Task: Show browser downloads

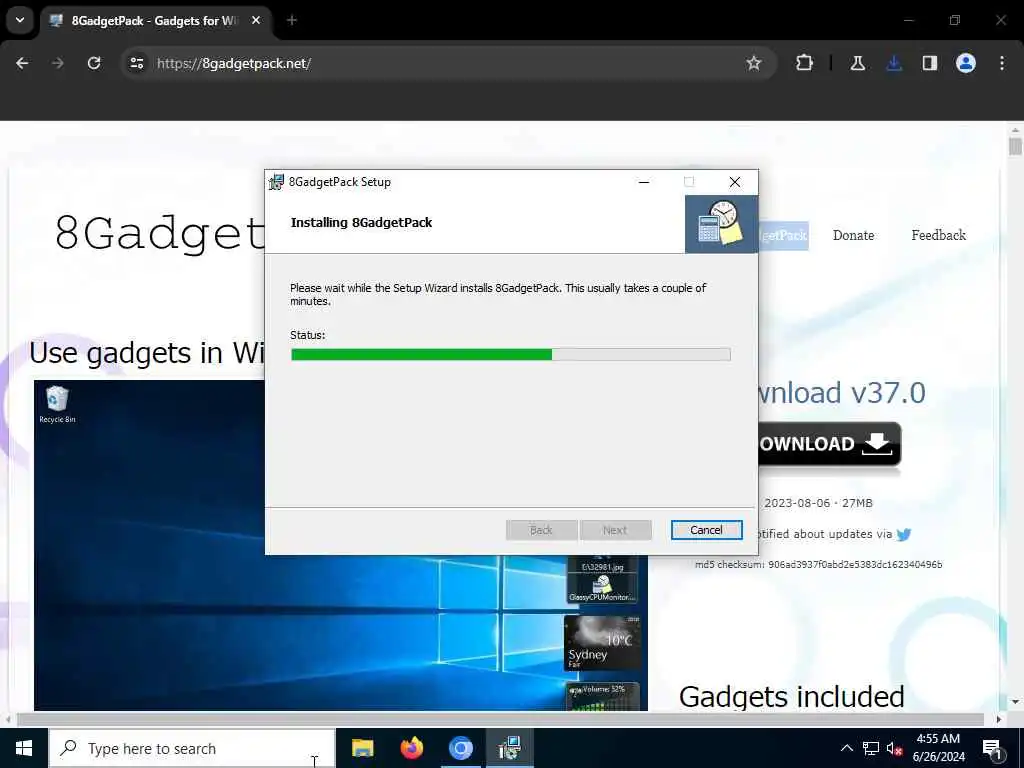Action: click(894, 63)
